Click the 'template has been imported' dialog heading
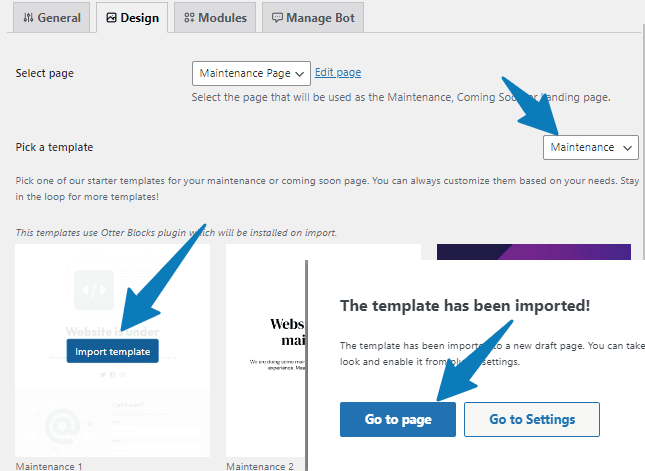645x471 pixels. pyautogui.click(x=465, y=305)
